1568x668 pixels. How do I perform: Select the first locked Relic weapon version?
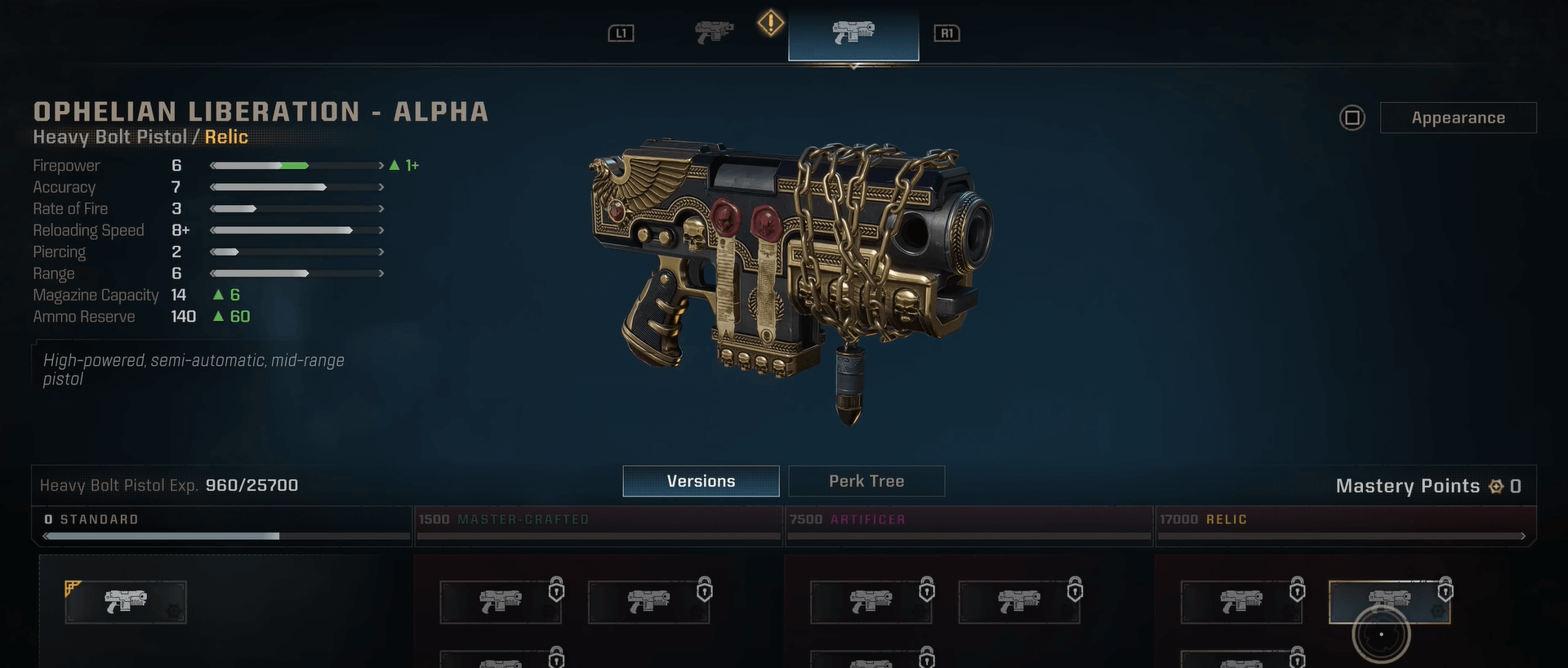coord(1241,602)
